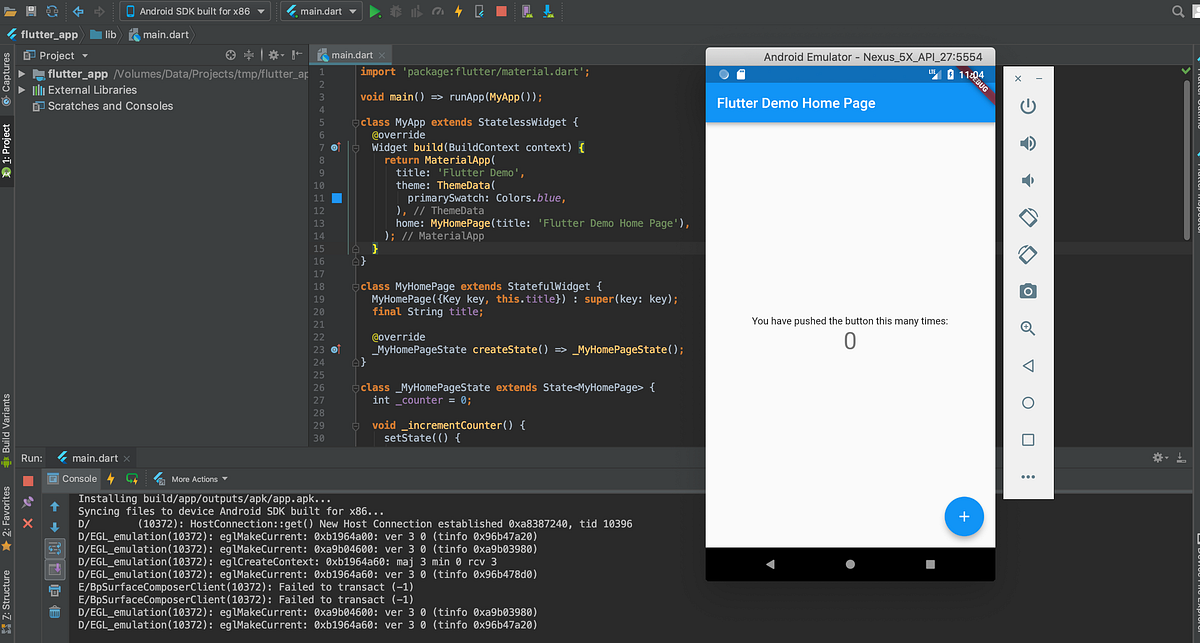
Task: Rotate the emulator left with rotate icon
Action: click(1028, 217)
